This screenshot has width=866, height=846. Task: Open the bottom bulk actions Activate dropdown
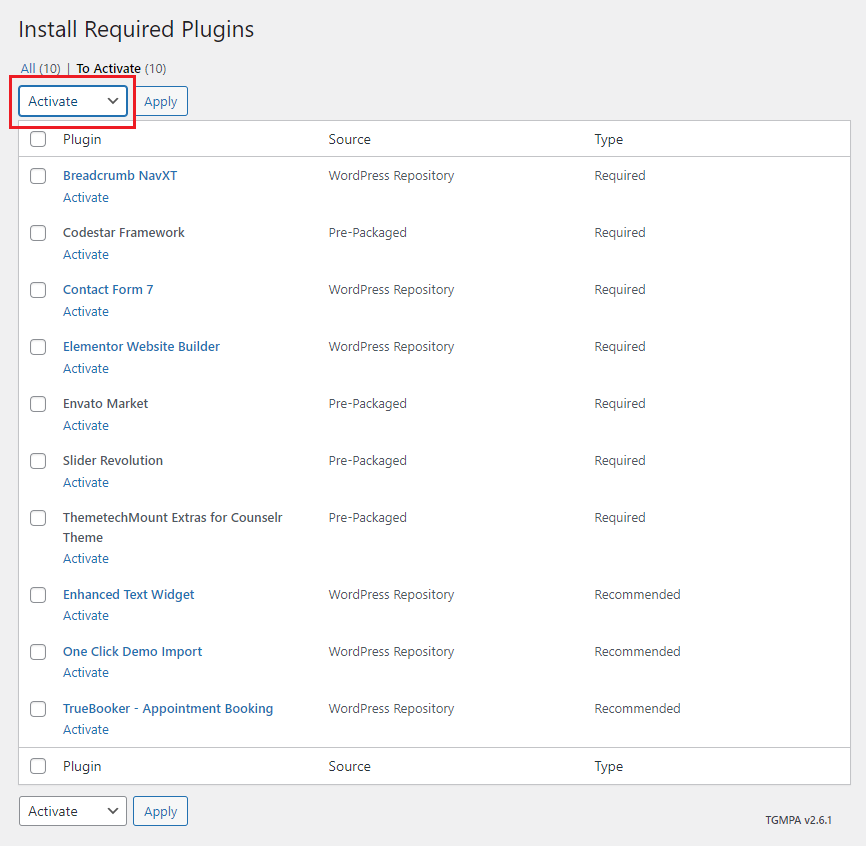tap(73, 811)
